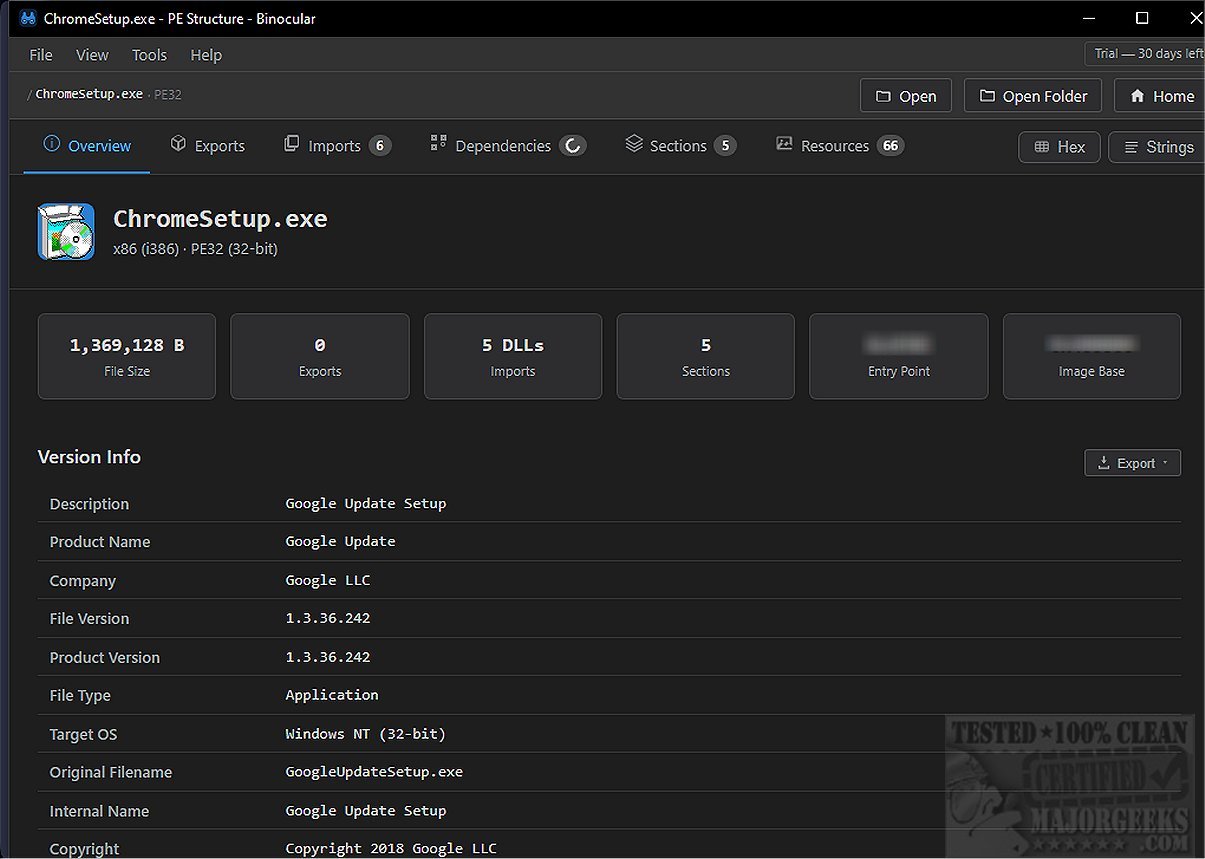The image size is (1205, 859).
Task: Click Copyright 2018 Google LLC value
Action: coord(391,848)
